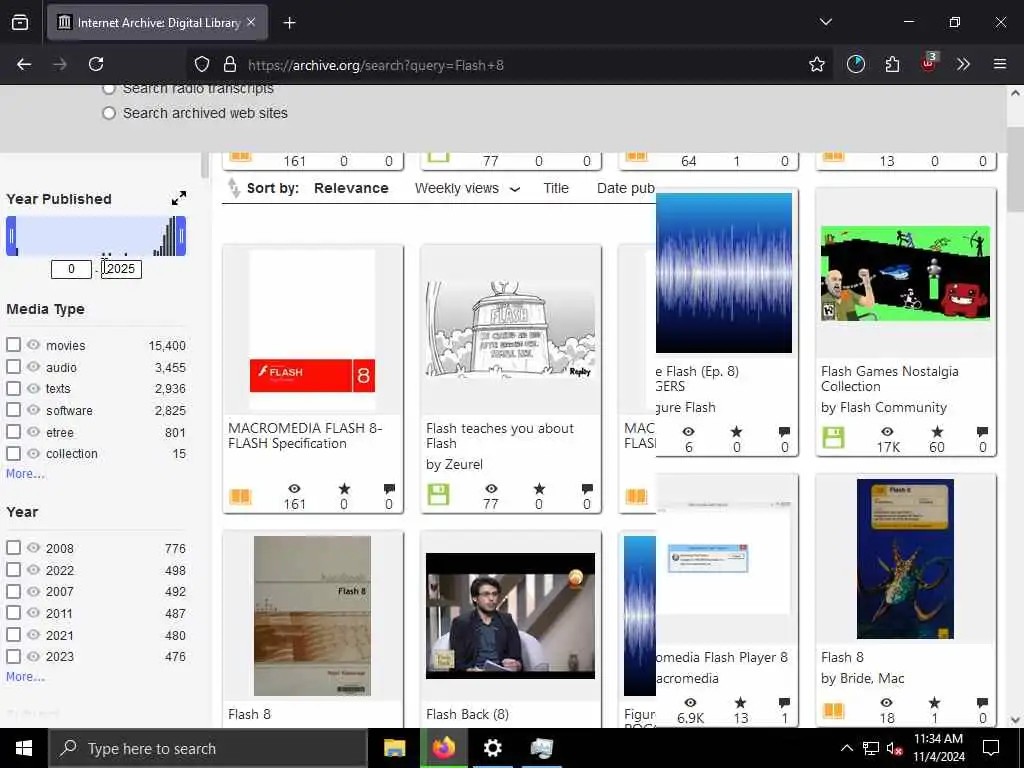Open Windows Start menu
The image size is (1024, 768).
point(24,748)
